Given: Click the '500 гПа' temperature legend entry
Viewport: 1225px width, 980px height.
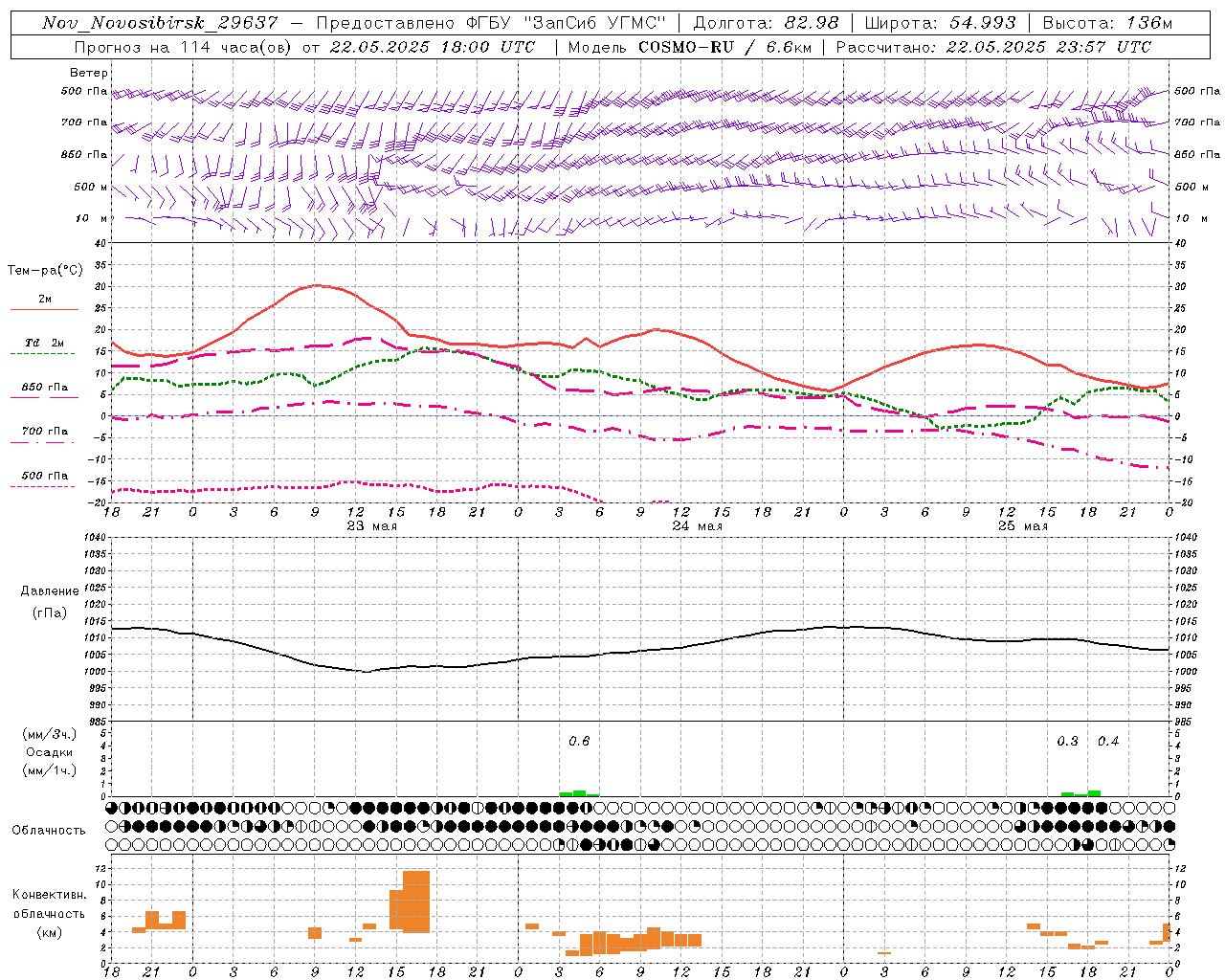Looking at the screenshot, I should 45,476.
